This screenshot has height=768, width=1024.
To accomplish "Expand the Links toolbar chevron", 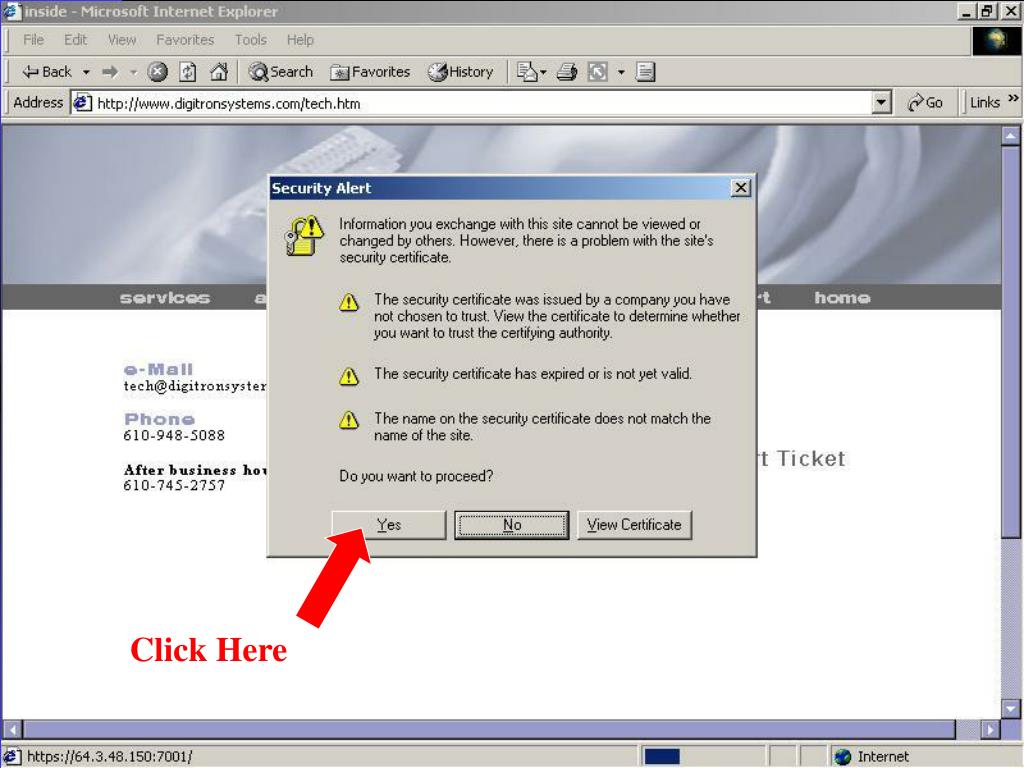I will (x=1013, y=99).
